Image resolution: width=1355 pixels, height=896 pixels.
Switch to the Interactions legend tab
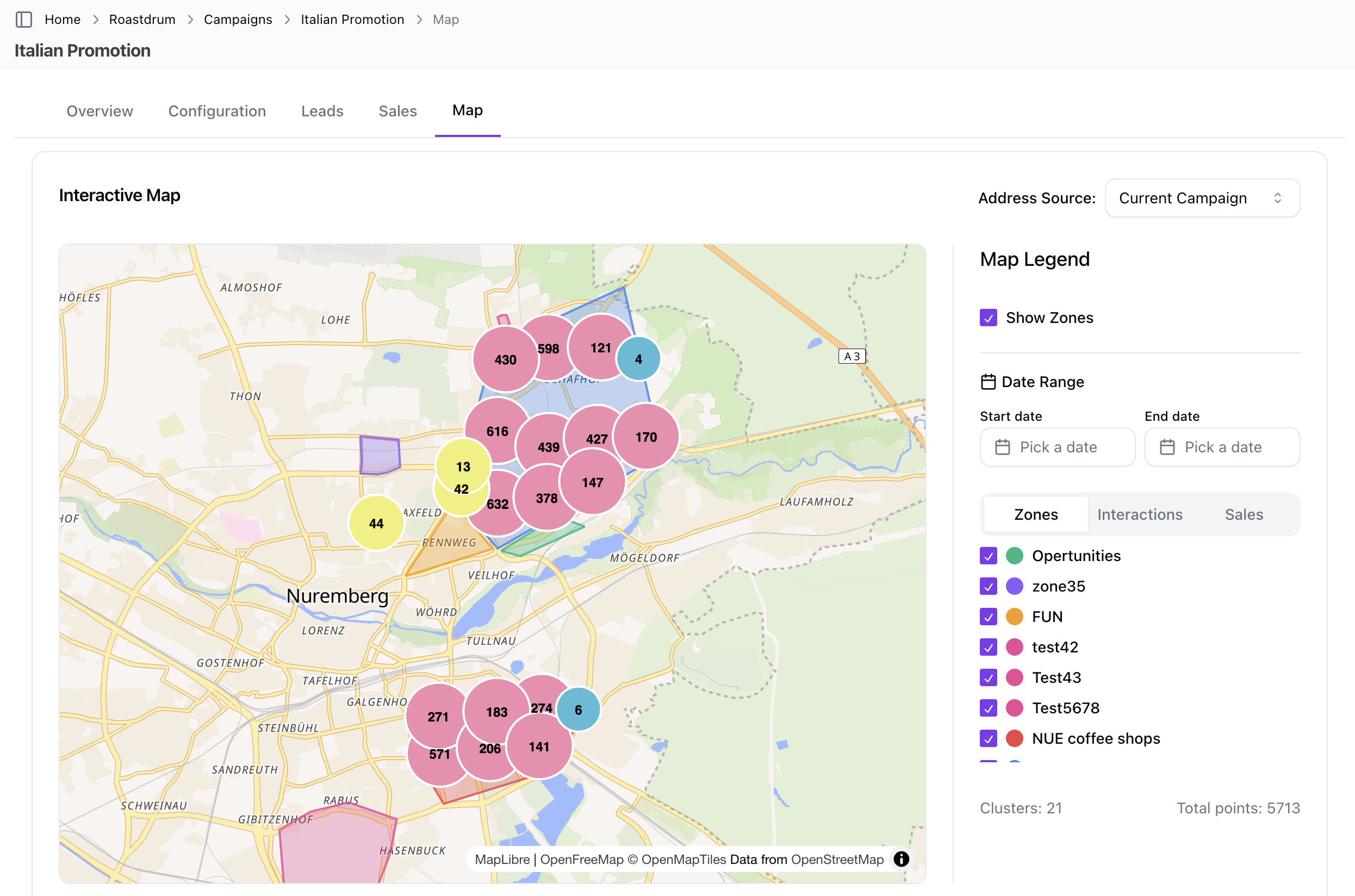tap(1139, 514)
